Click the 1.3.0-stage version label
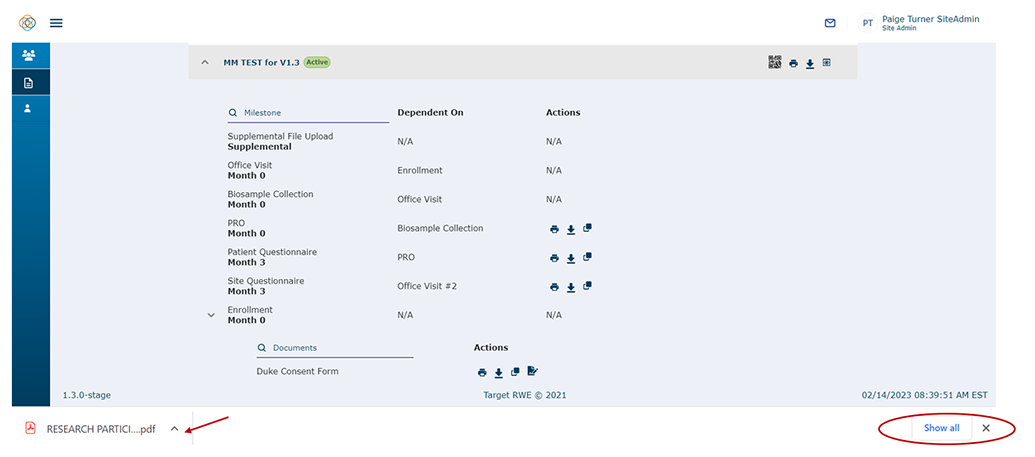 point(86,396)
